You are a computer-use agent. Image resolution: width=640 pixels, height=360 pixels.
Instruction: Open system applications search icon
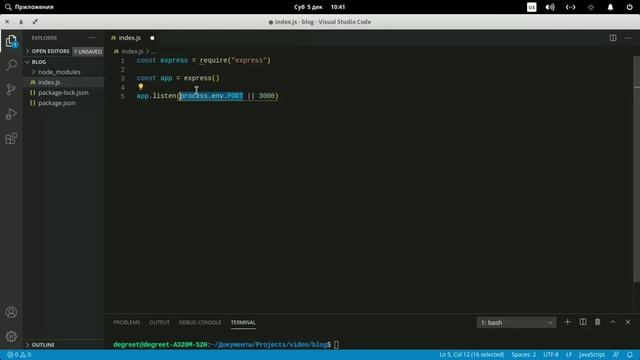8,7
